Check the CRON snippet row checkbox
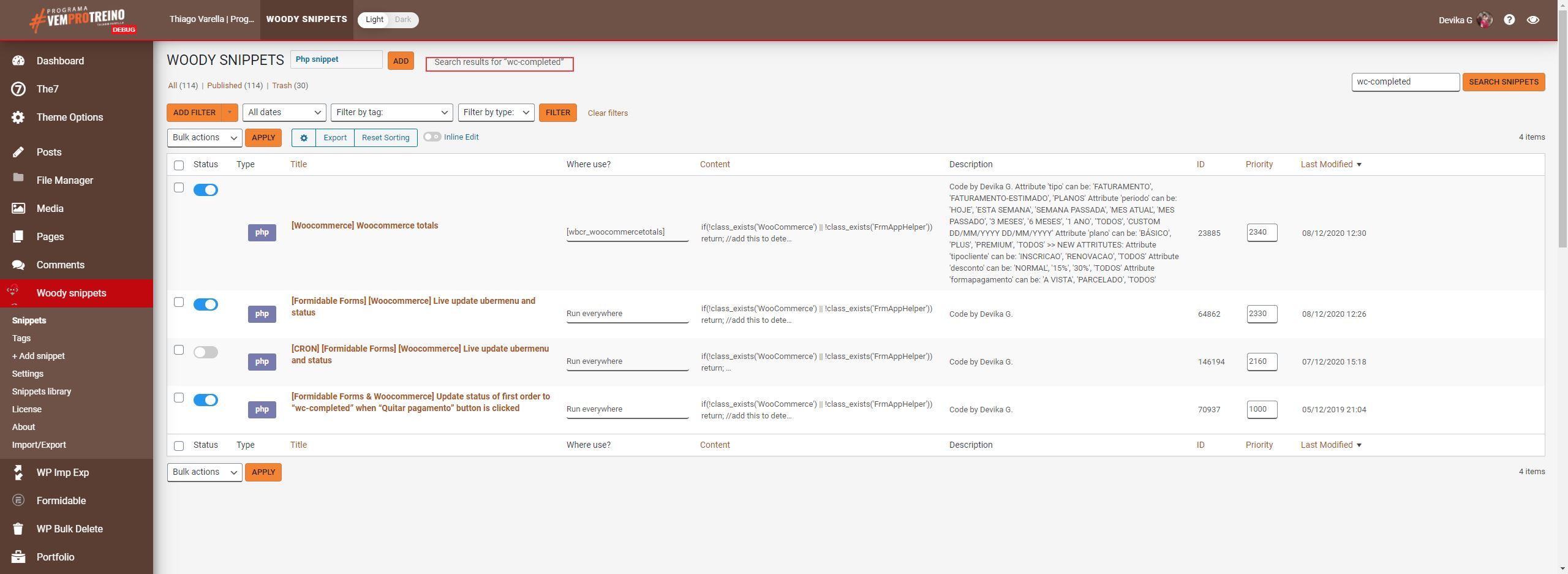 click(x=179, y=350)
